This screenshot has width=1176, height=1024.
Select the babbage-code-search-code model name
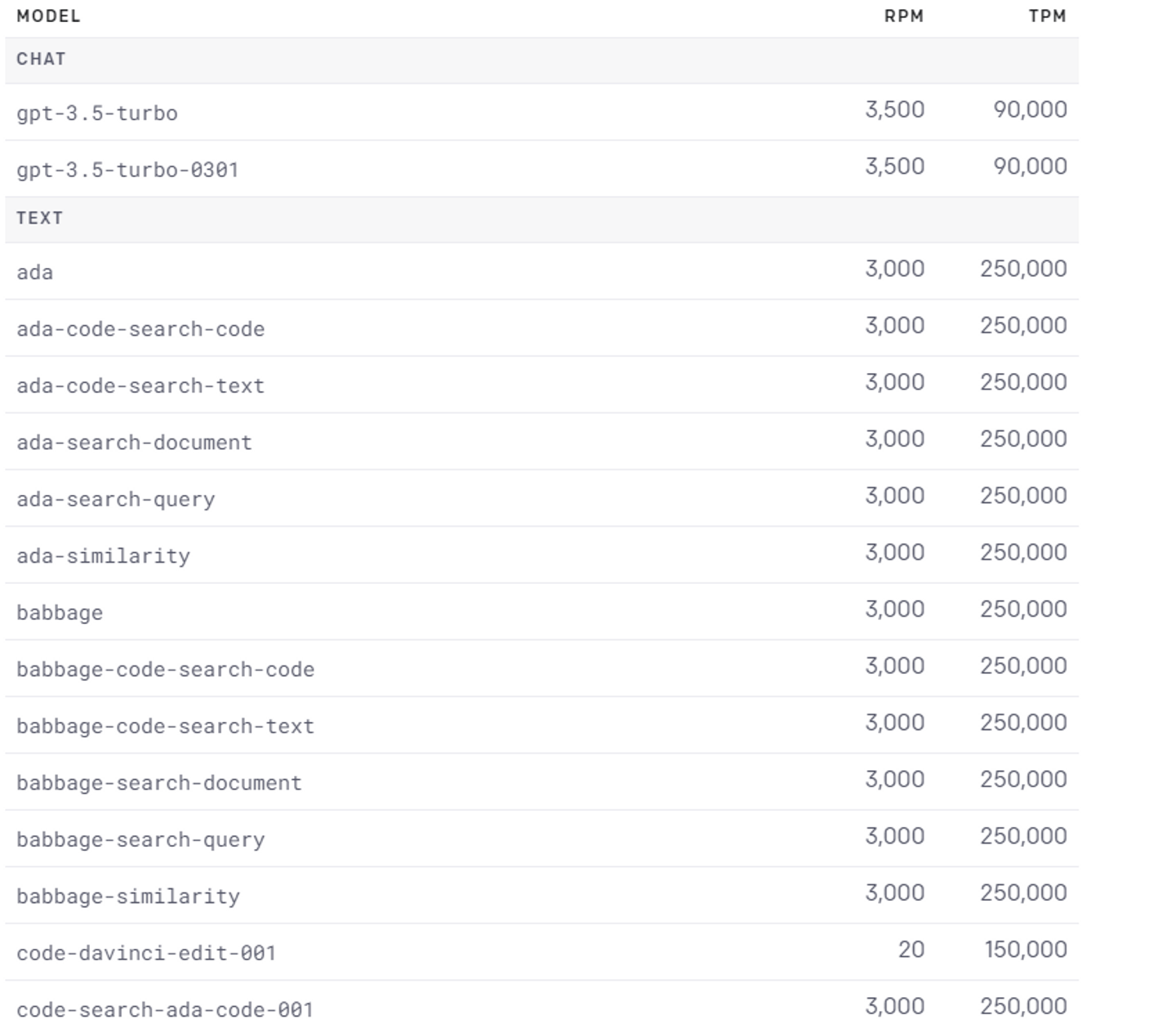click(x=166, y=670)
